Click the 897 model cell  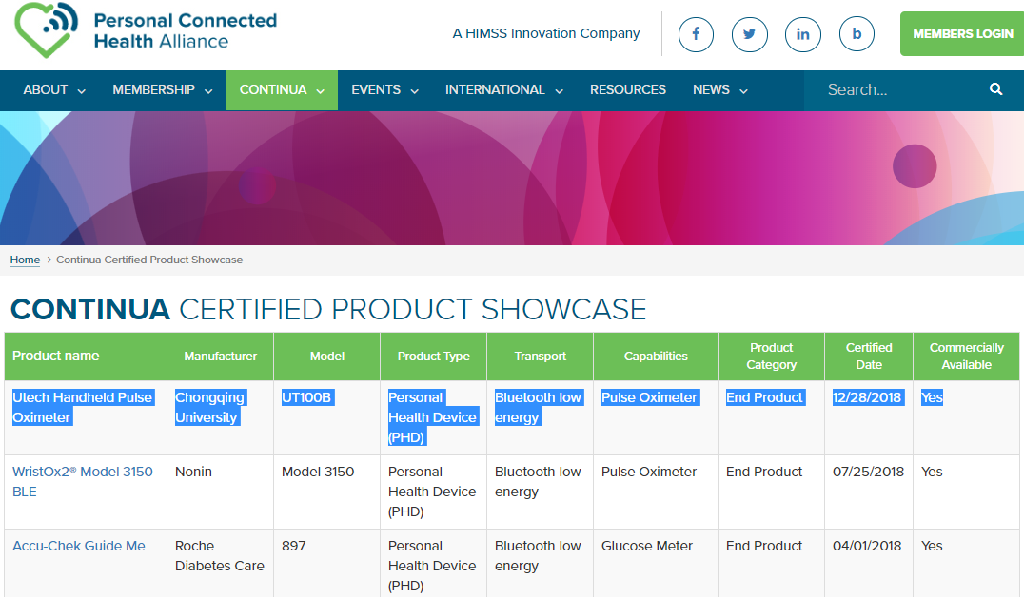click(x=294, y=546)
